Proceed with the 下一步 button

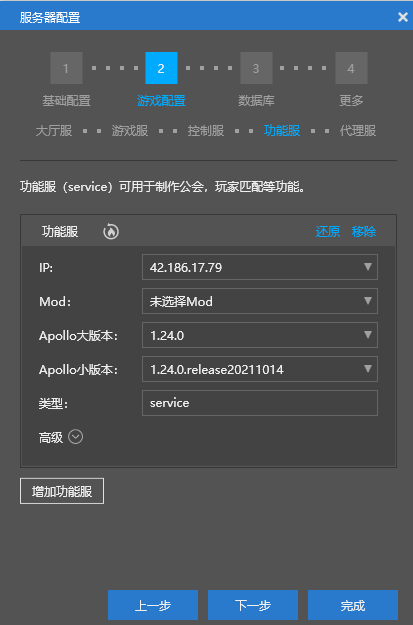(x=253, y=605)
